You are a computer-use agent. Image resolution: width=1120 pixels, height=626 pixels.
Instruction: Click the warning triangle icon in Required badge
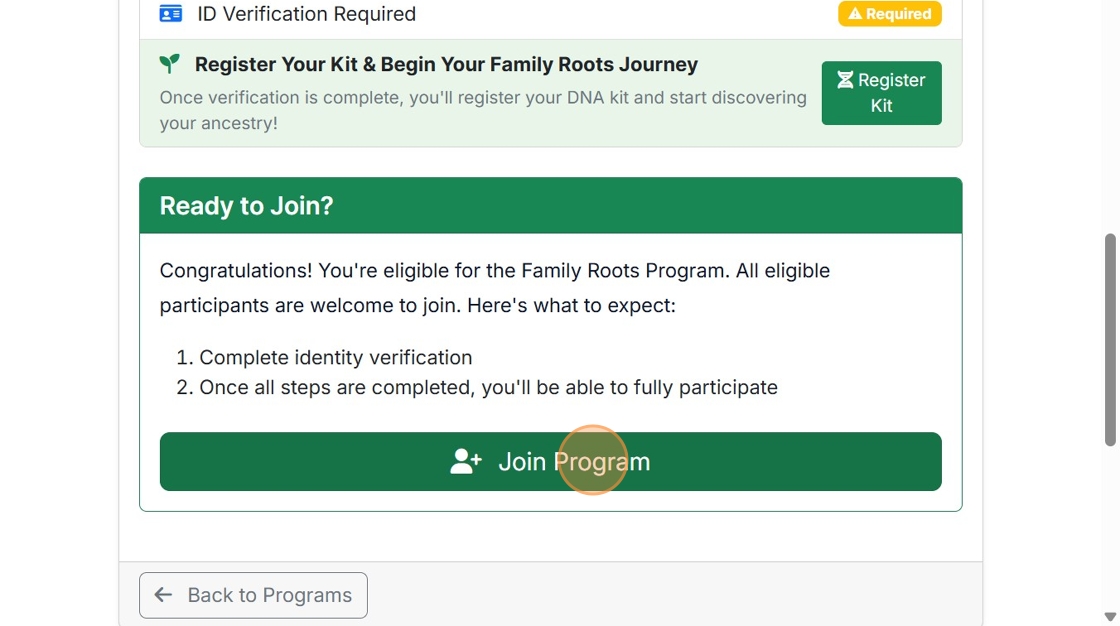coord(855,14)
